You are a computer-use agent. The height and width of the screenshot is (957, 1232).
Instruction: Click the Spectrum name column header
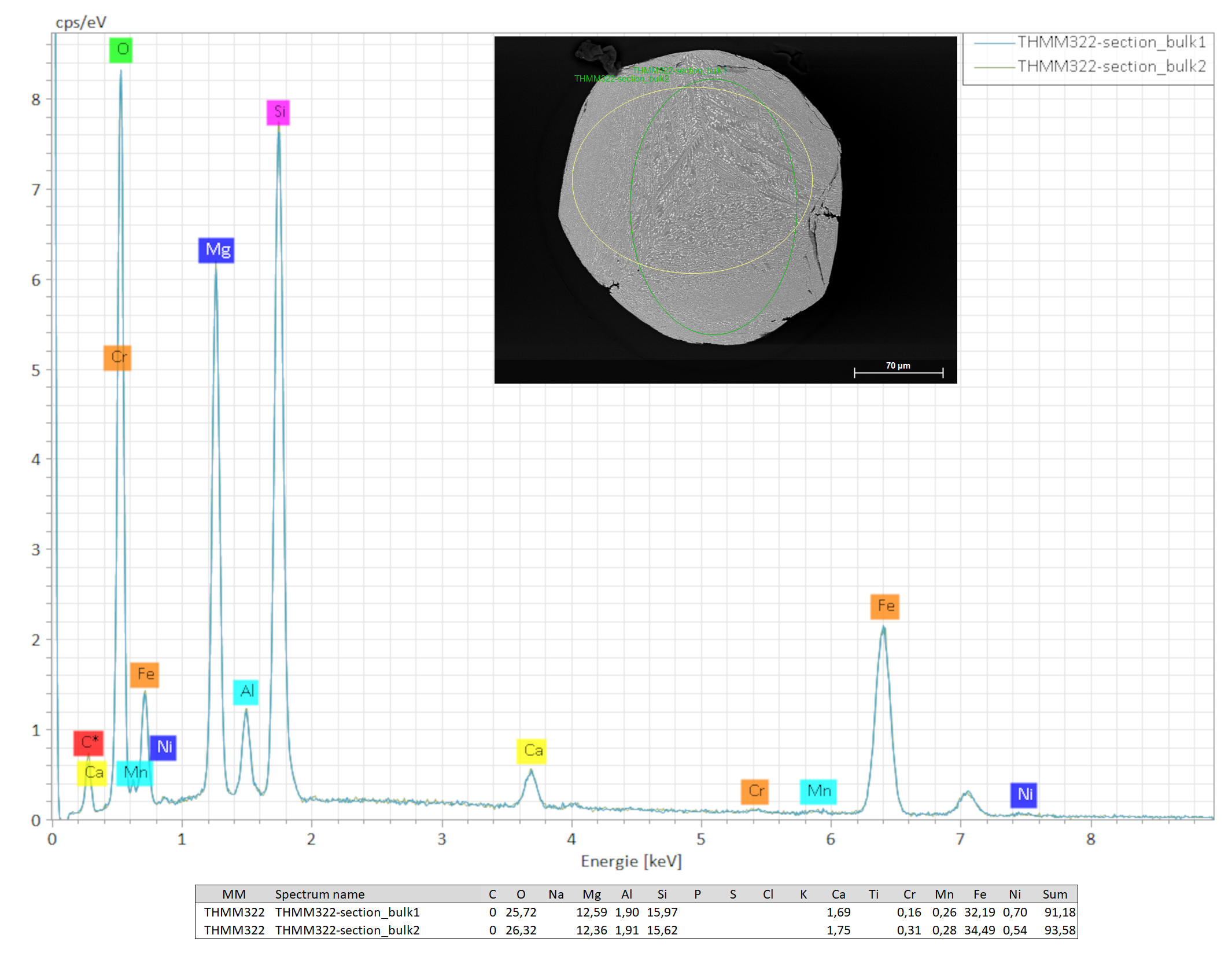tap(319, 895)
